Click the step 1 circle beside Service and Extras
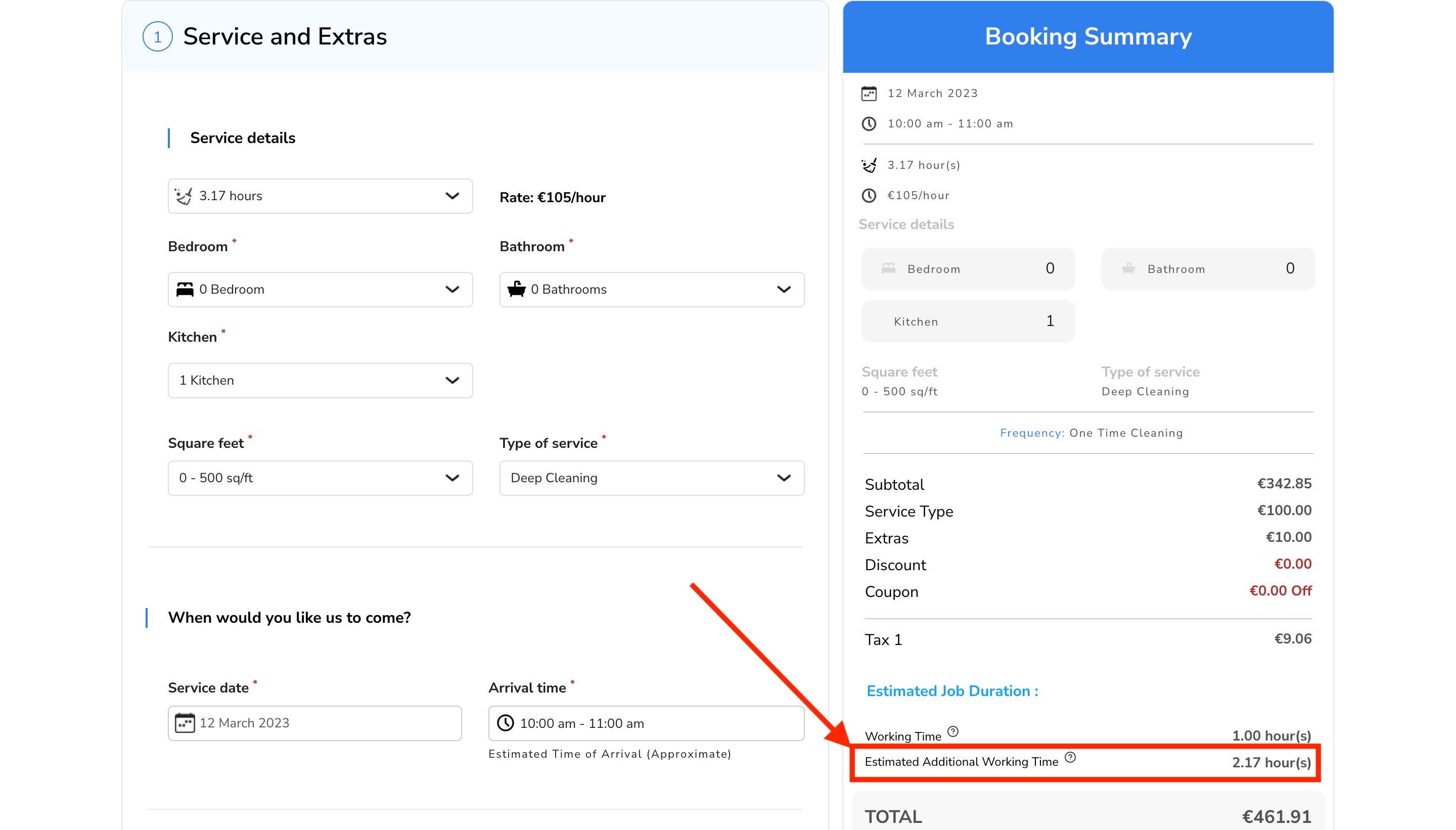1456x830 pixels. click(157, 37)
